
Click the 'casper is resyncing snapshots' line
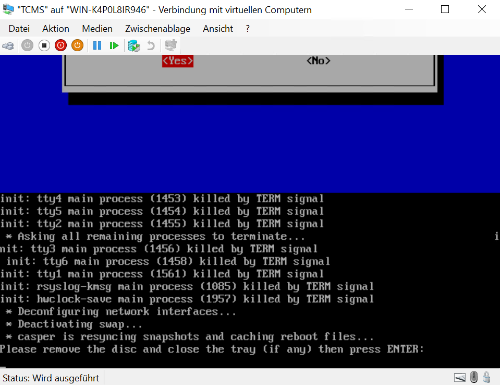tap(190, 337)
